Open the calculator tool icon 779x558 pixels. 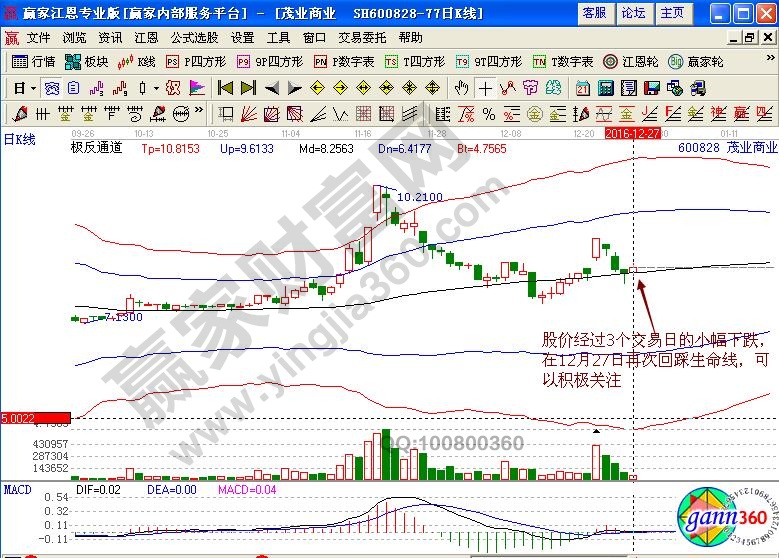coord(605,87)
